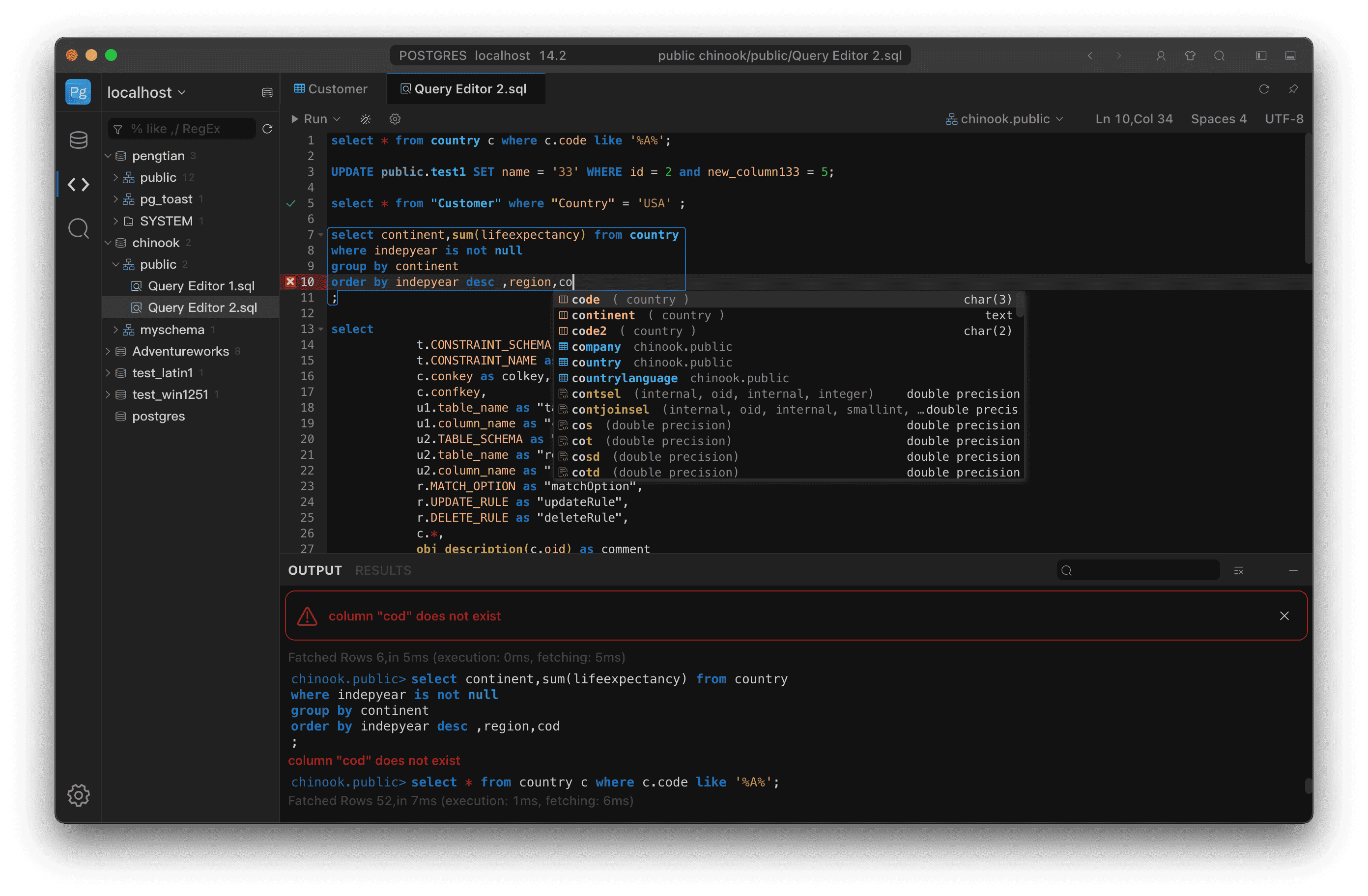Open editor settings gear next to Run

pos(395,119)
